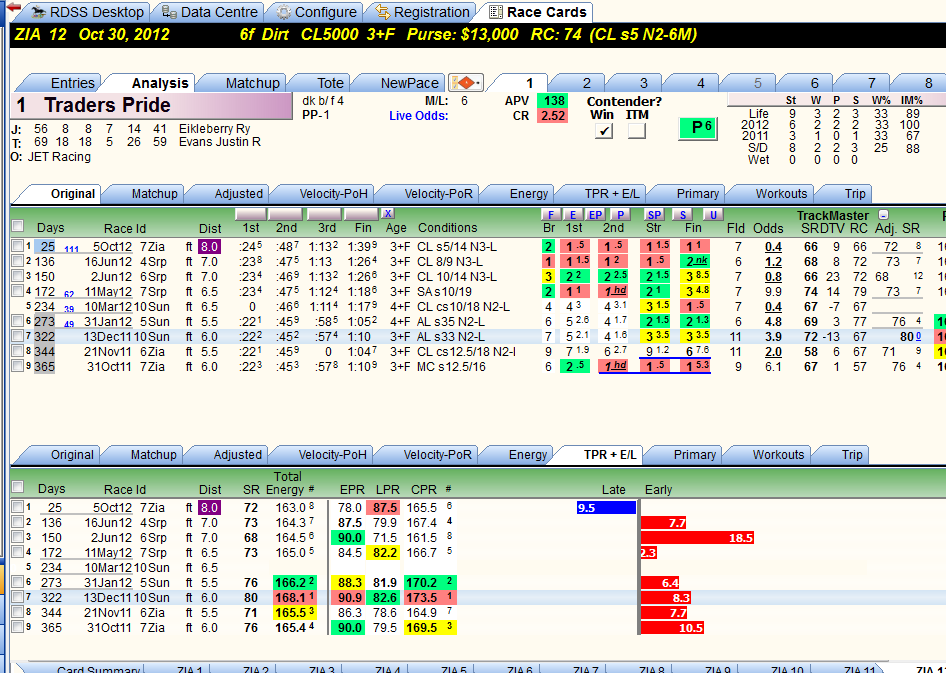This screenshot has width=946, height=673.
Task: Click the blank button above 3rd column
Action: point(324,214)
